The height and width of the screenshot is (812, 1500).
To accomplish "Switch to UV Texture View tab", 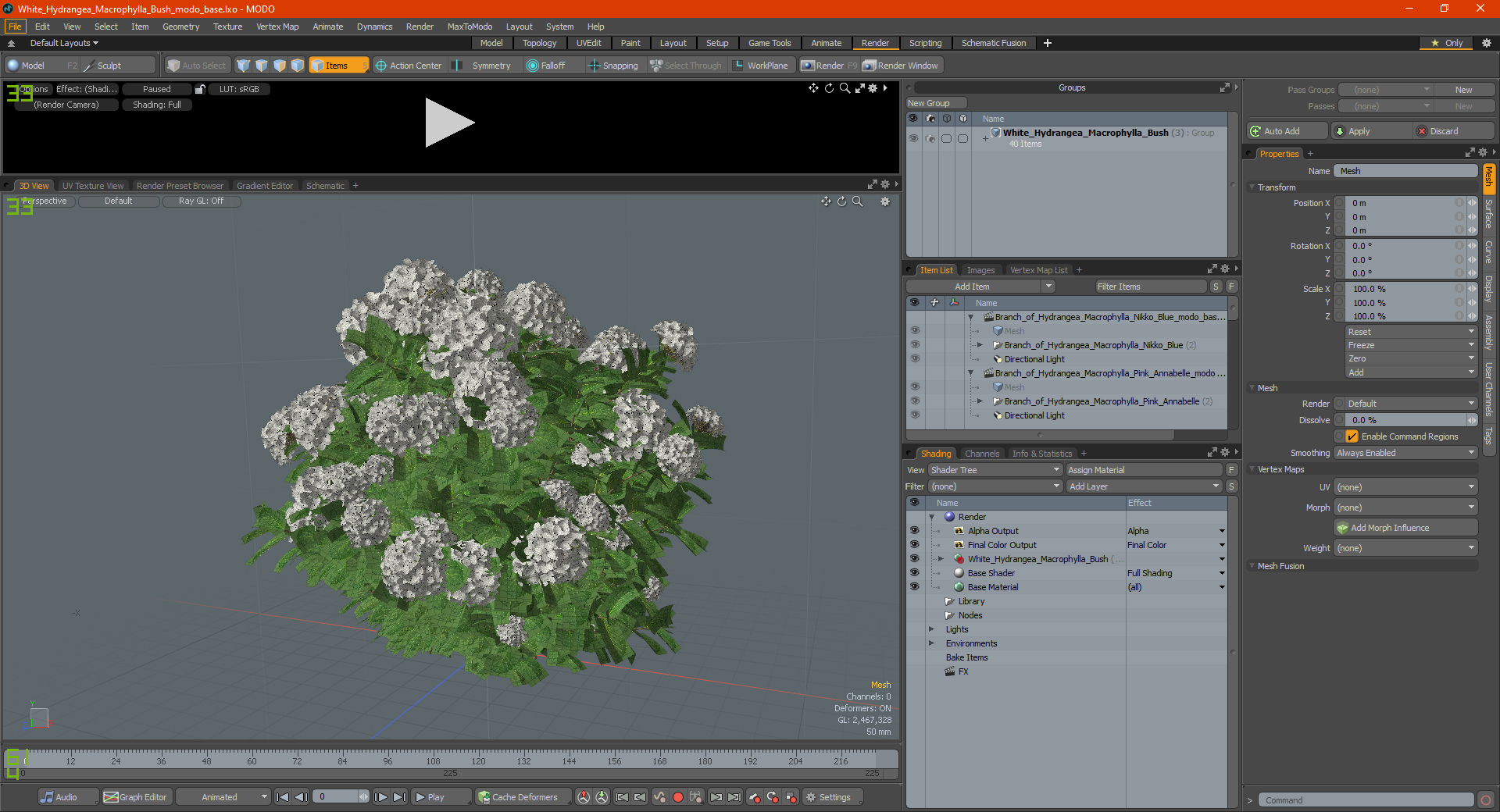I will click(x=93, y=186).
